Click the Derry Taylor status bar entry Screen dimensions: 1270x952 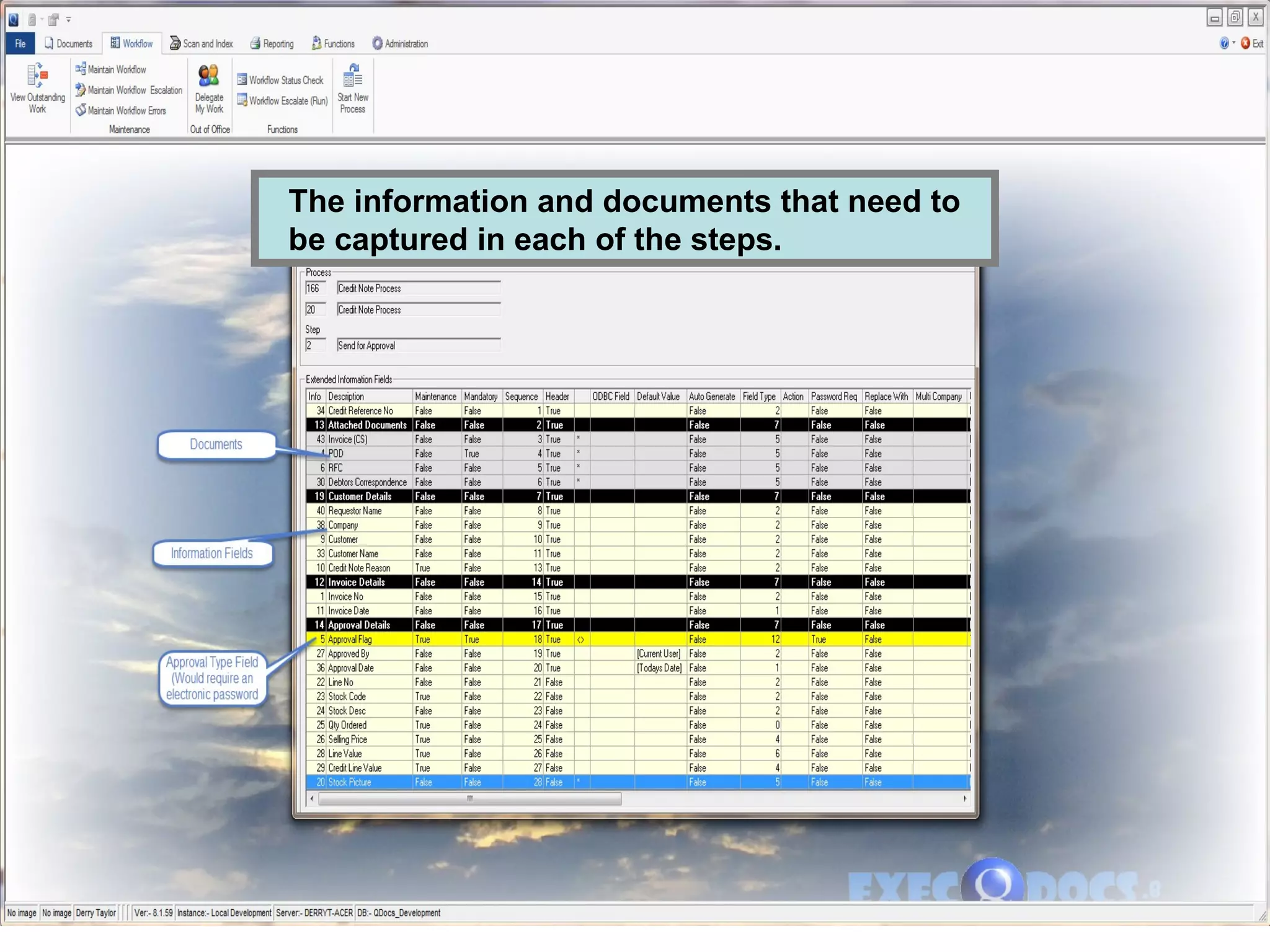[x=96, y=912]
